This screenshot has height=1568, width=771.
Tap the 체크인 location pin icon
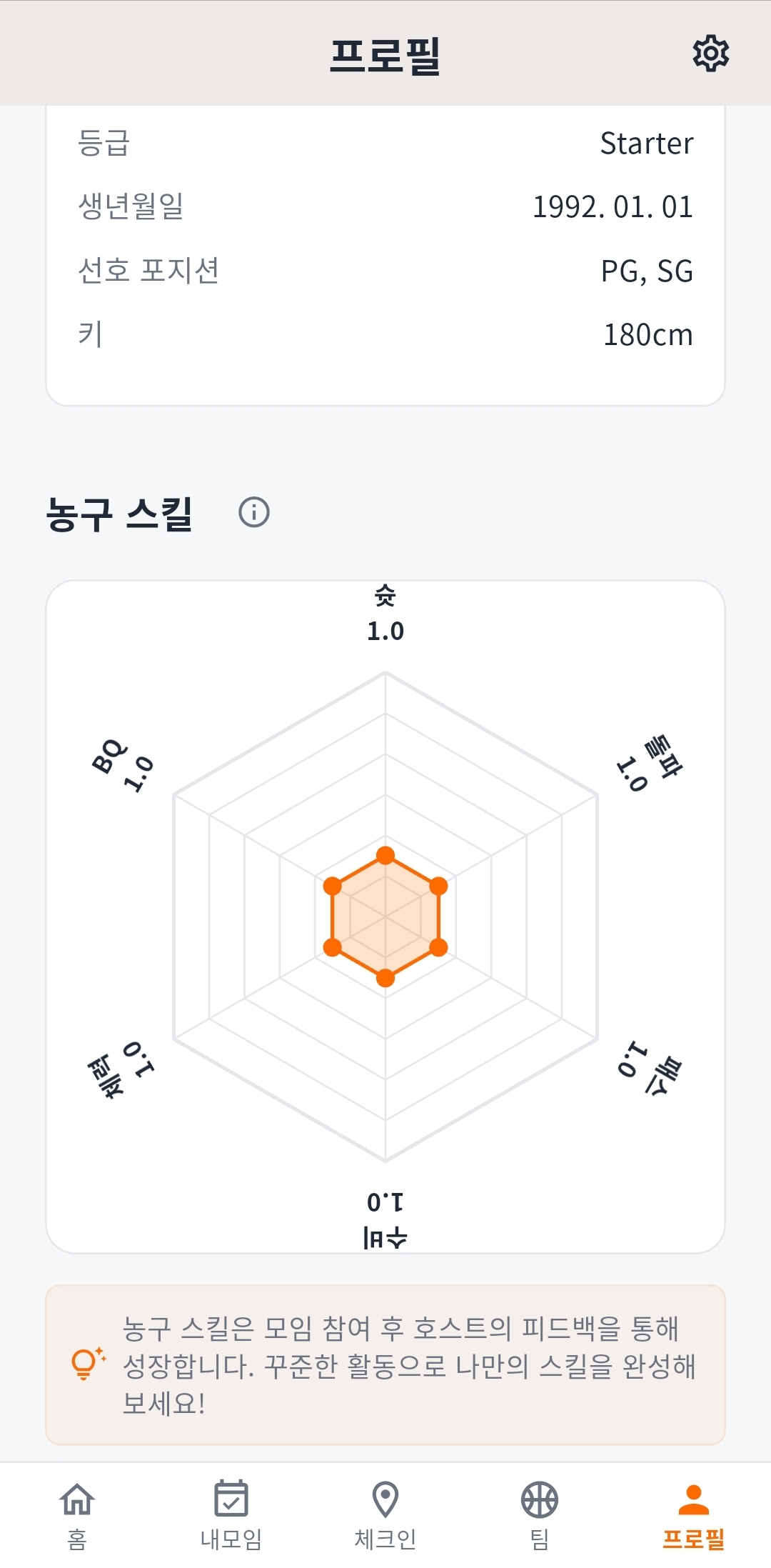[x=385, y=1499]
